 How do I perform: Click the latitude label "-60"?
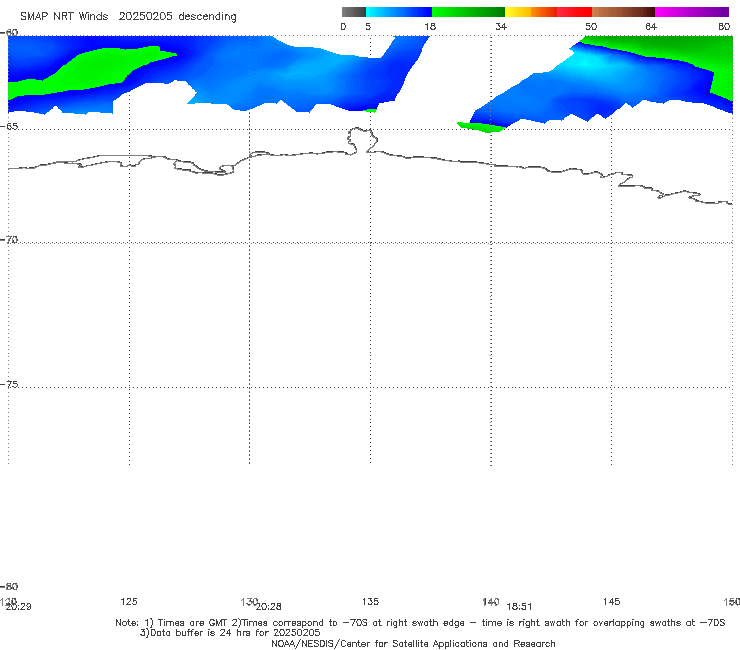tap(9, 32)
